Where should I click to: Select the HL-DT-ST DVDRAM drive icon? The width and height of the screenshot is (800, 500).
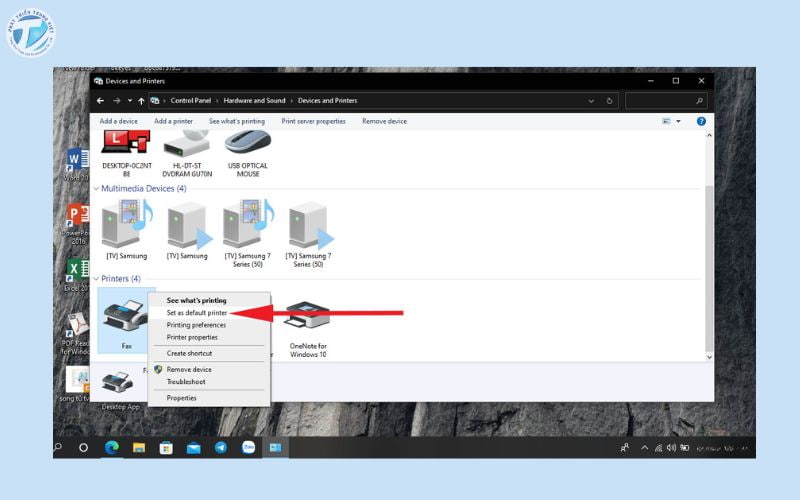(x=186, y=145)
